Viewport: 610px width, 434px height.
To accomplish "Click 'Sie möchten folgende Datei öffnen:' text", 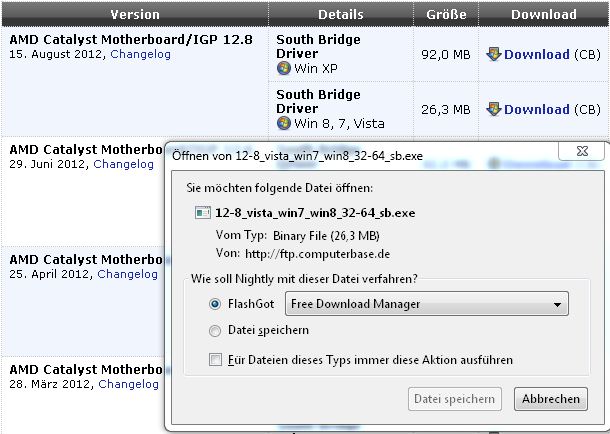I will click(x=280, y=188).
